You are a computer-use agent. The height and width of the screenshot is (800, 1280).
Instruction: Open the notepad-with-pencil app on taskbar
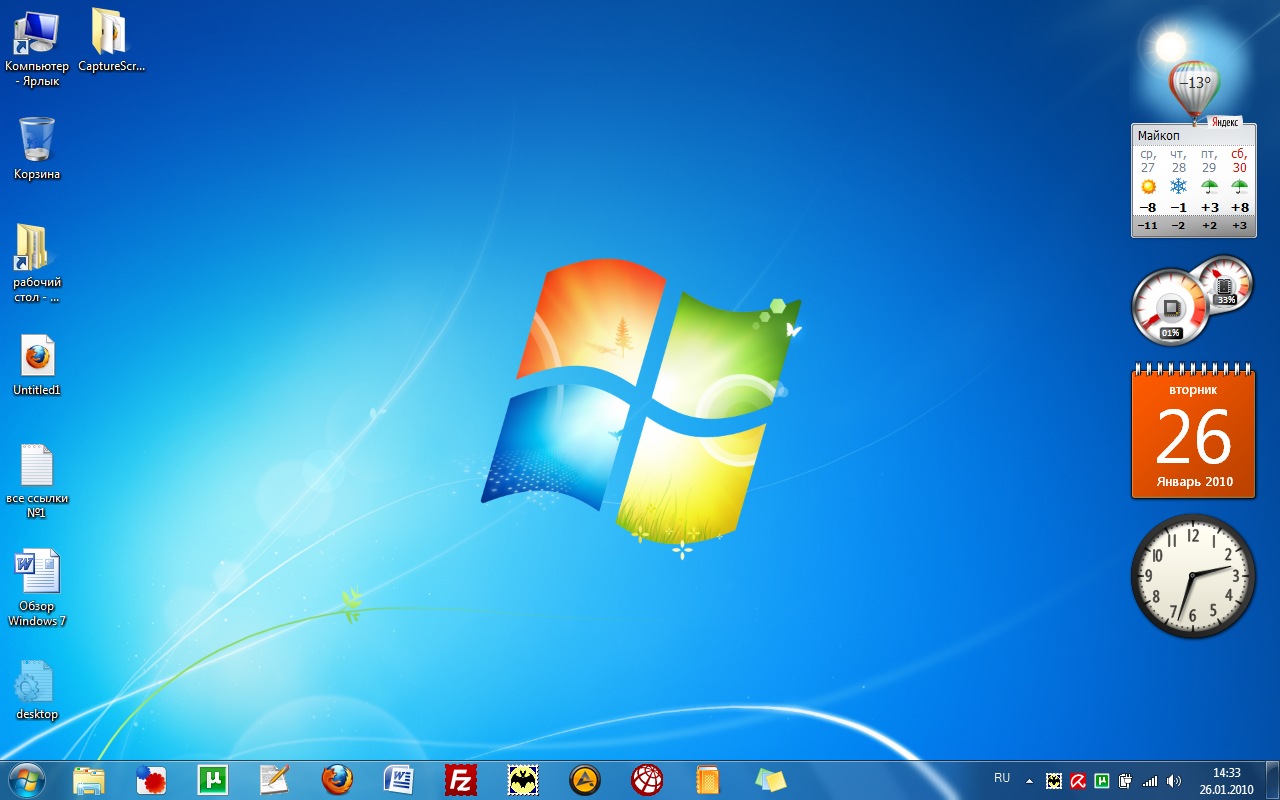click(x=274, y=780)
